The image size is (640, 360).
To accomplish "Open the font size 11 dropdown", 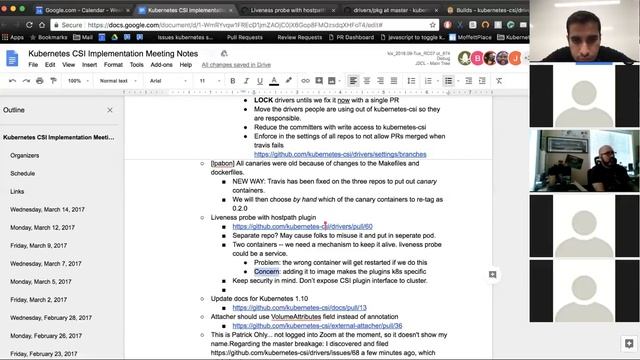I will tap(210, 81).
